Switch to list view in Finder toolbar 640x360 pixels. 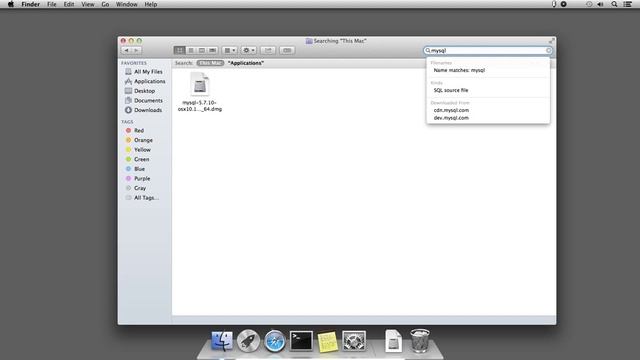pos(191,50)
